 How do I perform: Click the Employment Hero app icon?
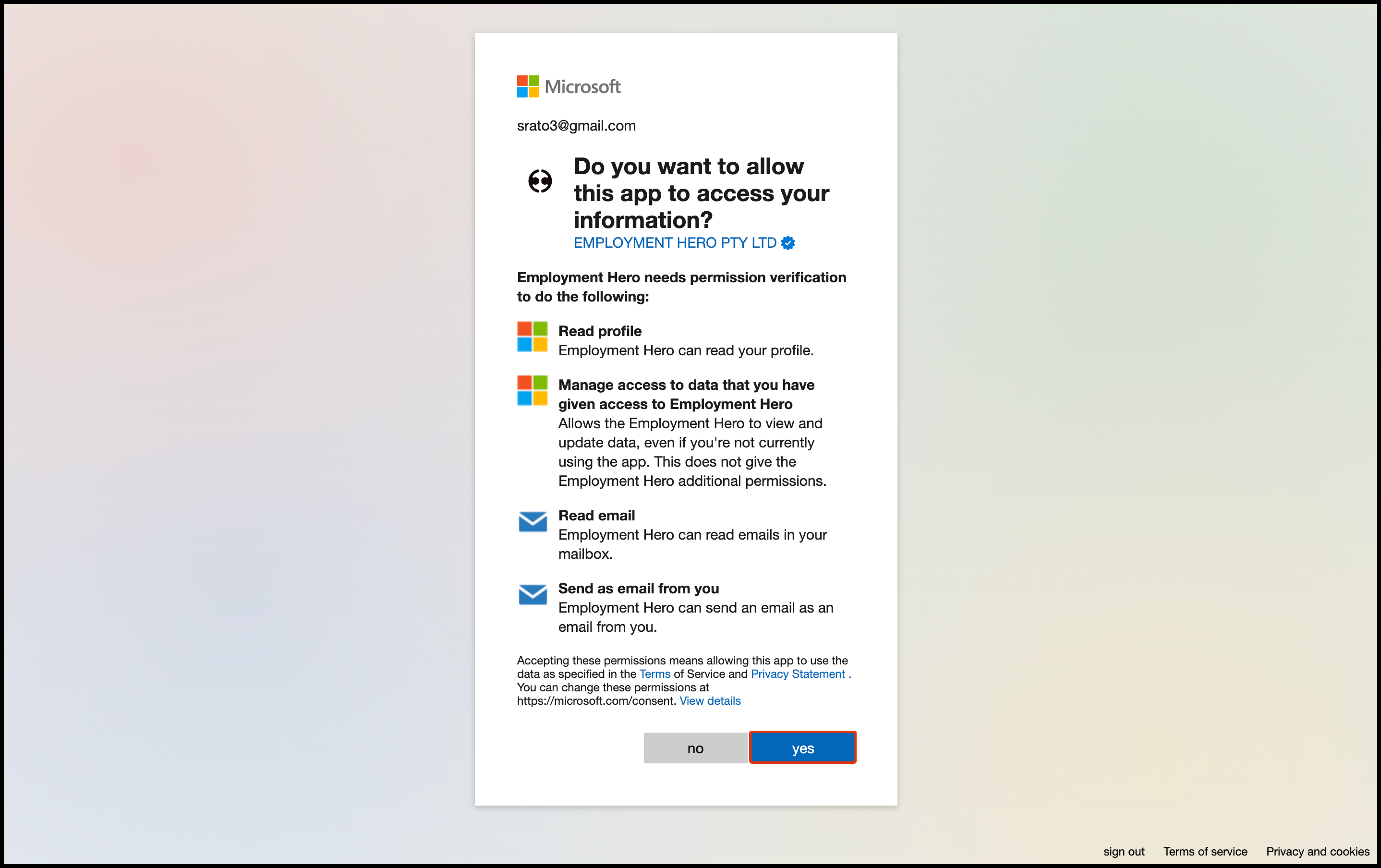click(x=540, y=181)
